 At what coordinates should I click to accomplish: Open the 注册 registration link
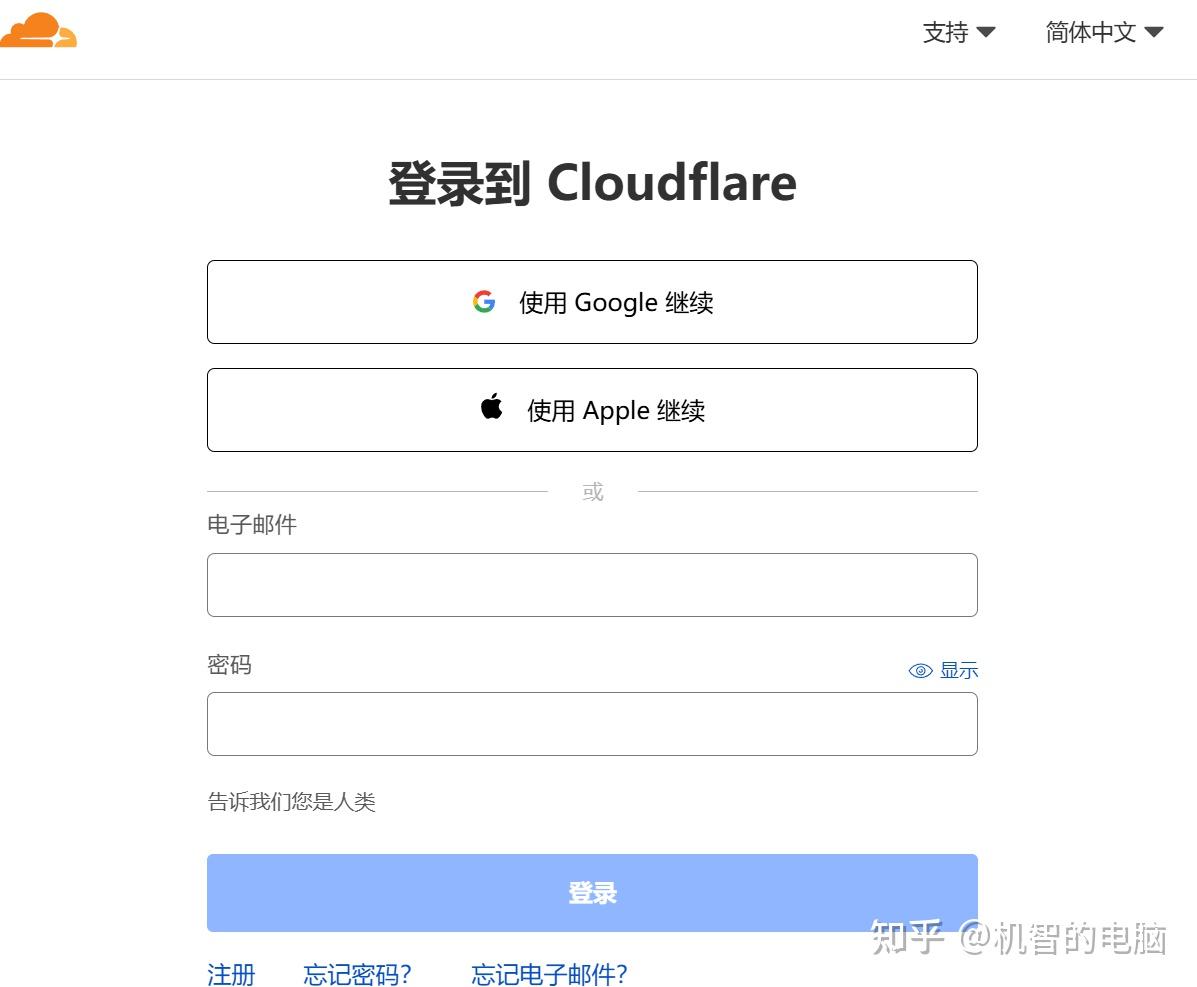(x=230, y=973)
